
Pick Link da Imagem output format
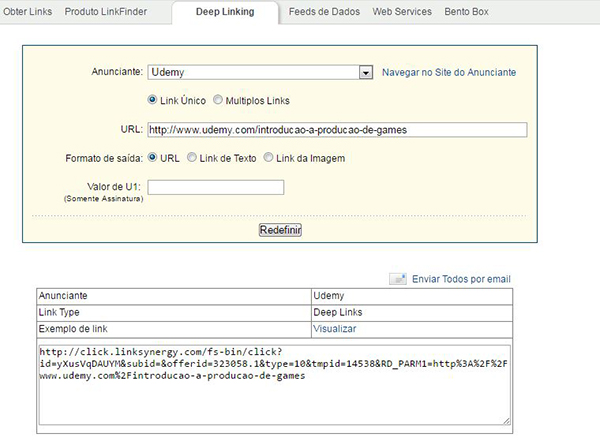pyautogui.click(x=268, y=157)
